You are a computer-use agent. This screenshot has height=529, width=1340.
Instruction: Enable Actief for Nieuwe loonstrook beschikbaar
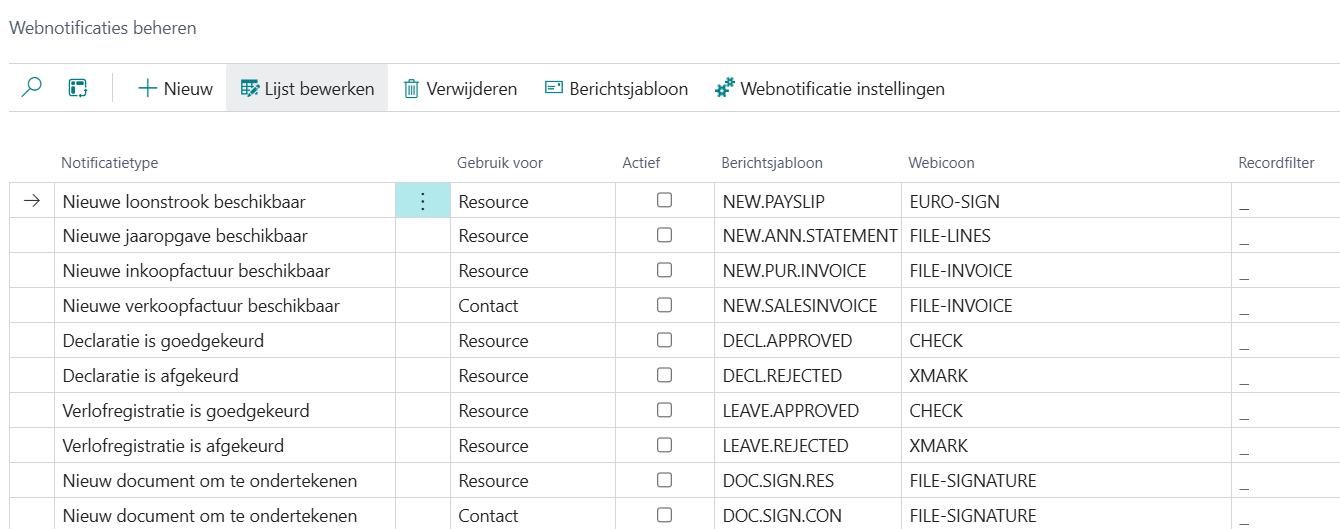coord(664,200)
